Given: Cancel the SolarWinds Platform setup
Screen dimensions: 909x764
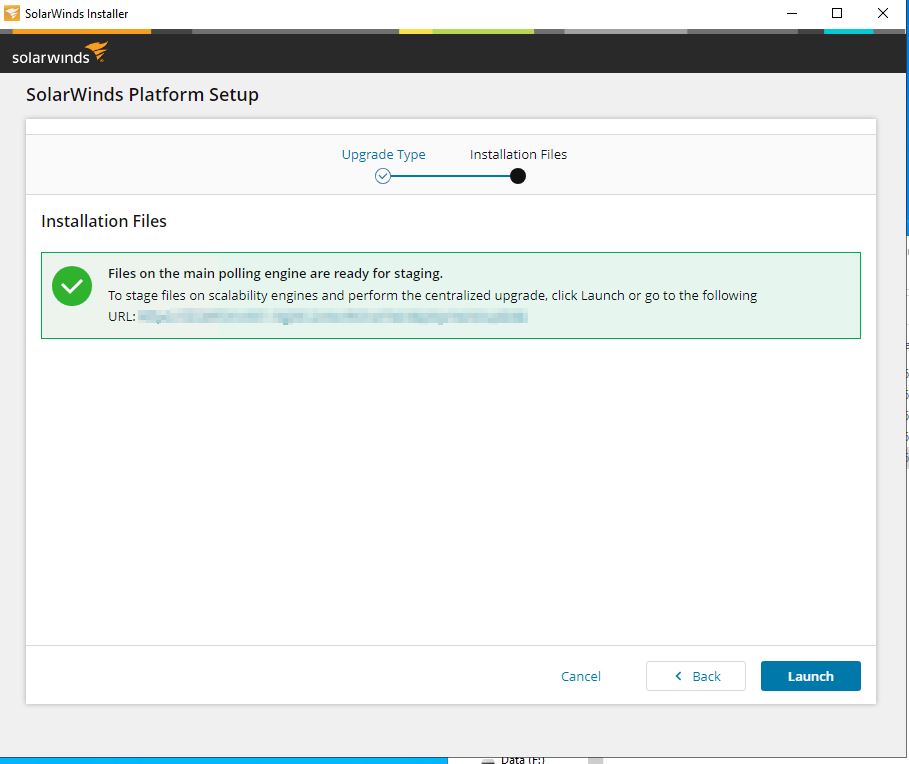Looking at the screenshot, I should pos(580,676).
